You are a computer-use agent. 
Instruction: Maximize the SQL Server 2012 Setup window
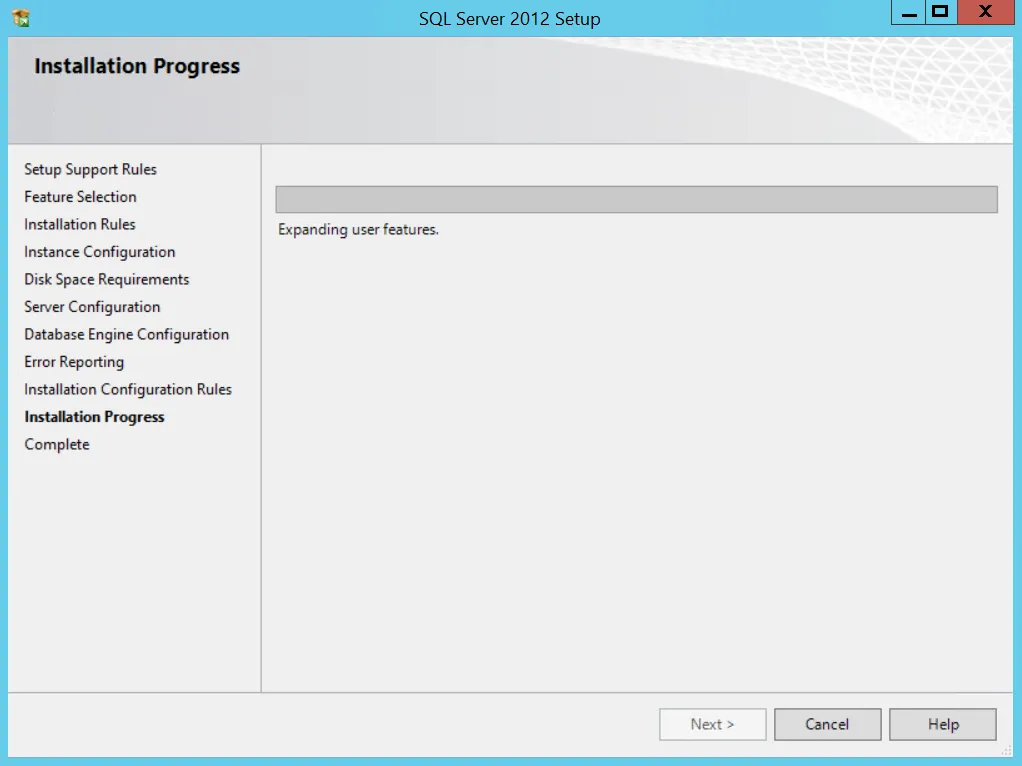(941, 12)
